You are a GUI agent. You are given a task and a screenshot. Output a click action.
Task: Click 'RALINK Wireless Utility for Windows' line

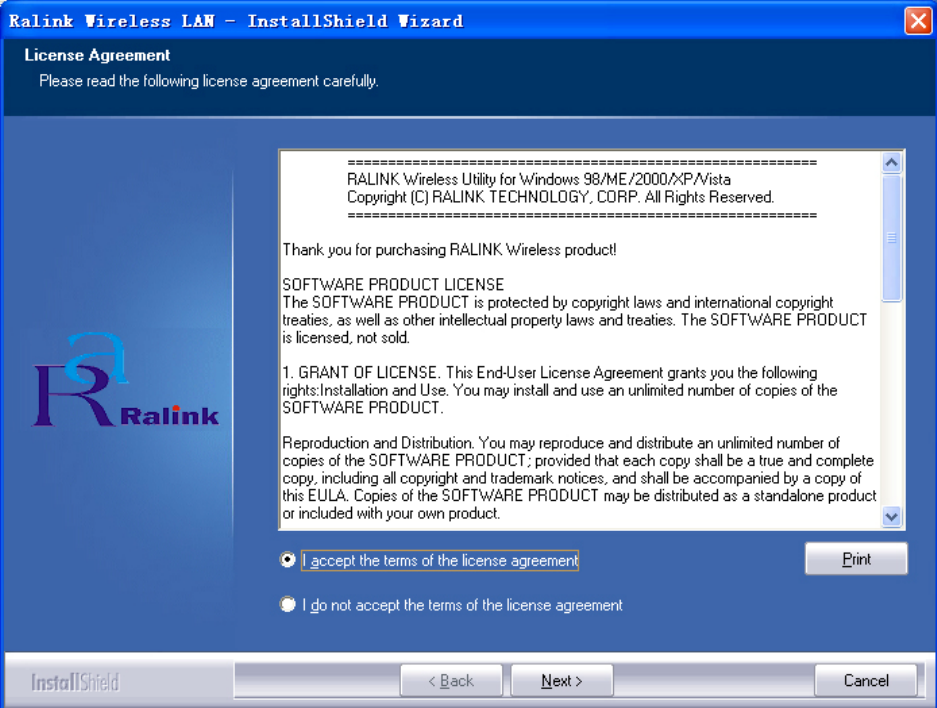[539, 179]
